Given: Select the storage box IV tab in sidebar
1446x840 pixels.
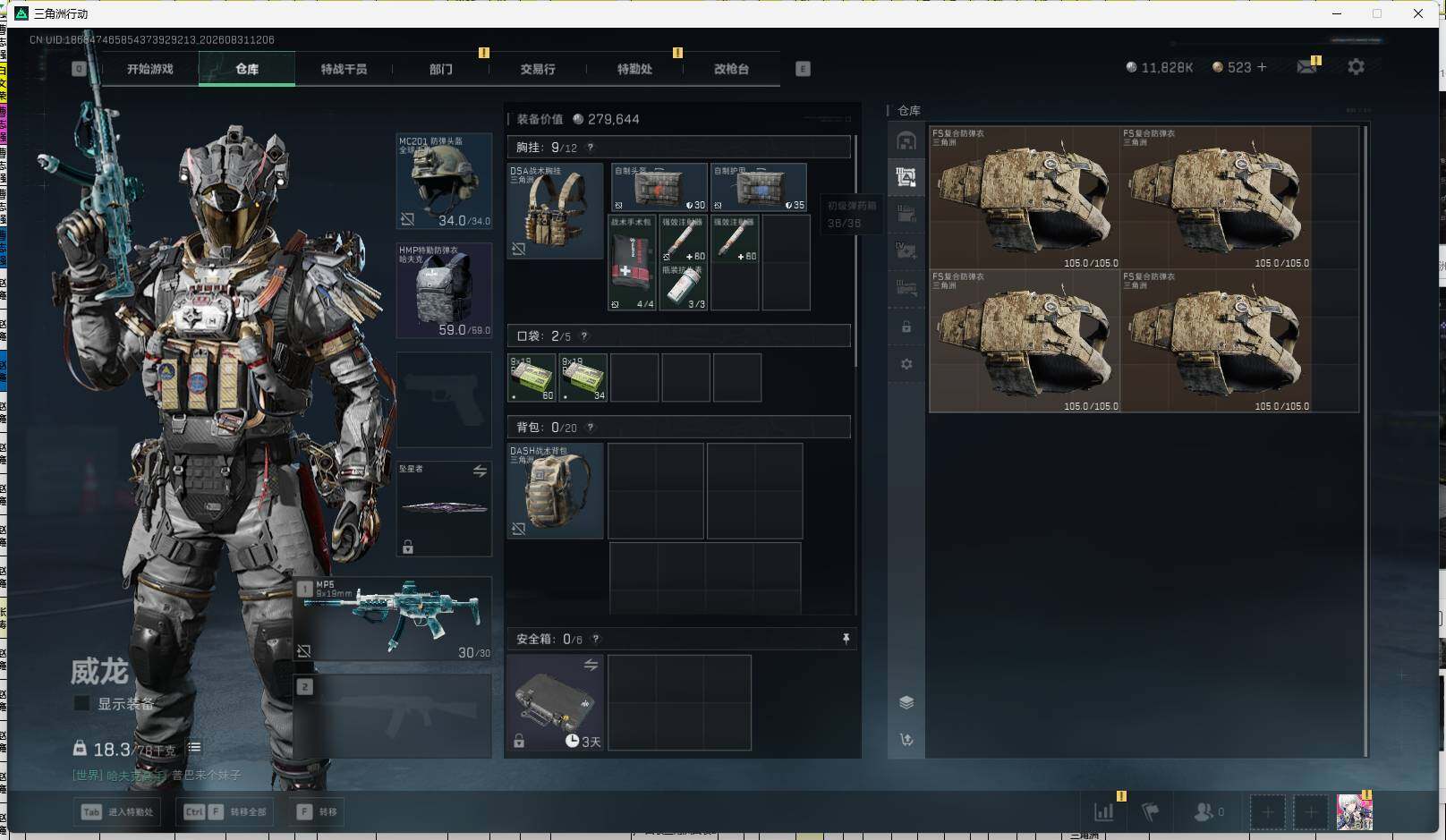Looking at the screenshot, I should 906,251.
